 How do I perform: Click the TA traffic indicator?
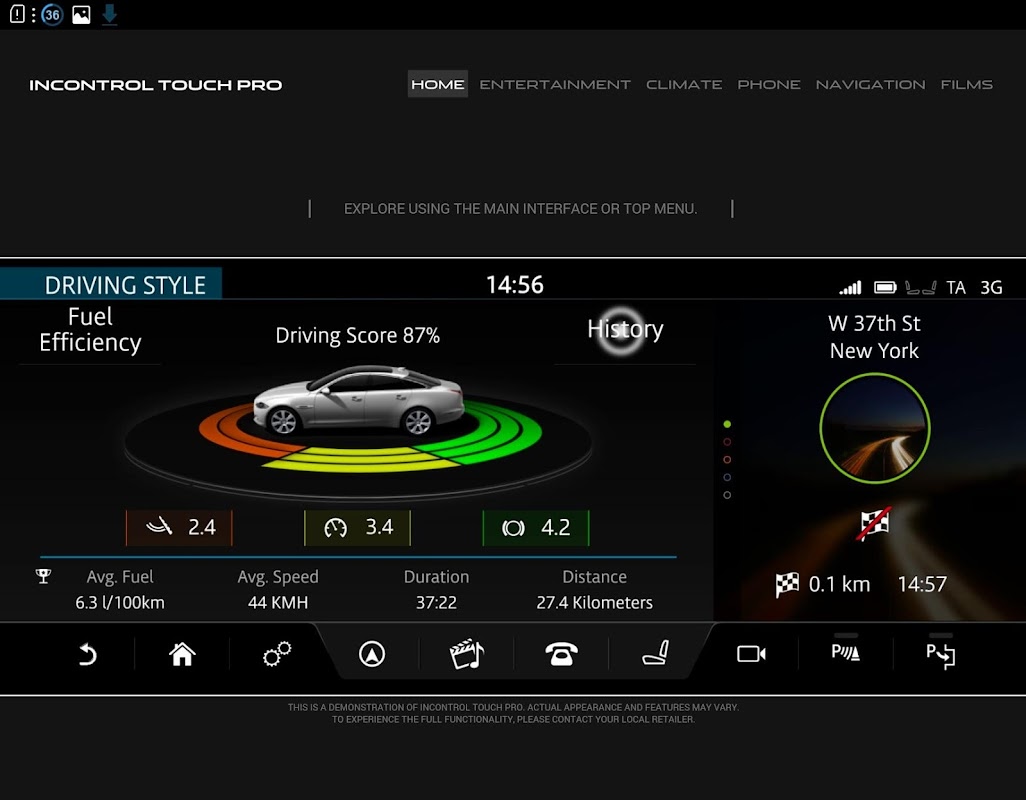tap(956, 288)
